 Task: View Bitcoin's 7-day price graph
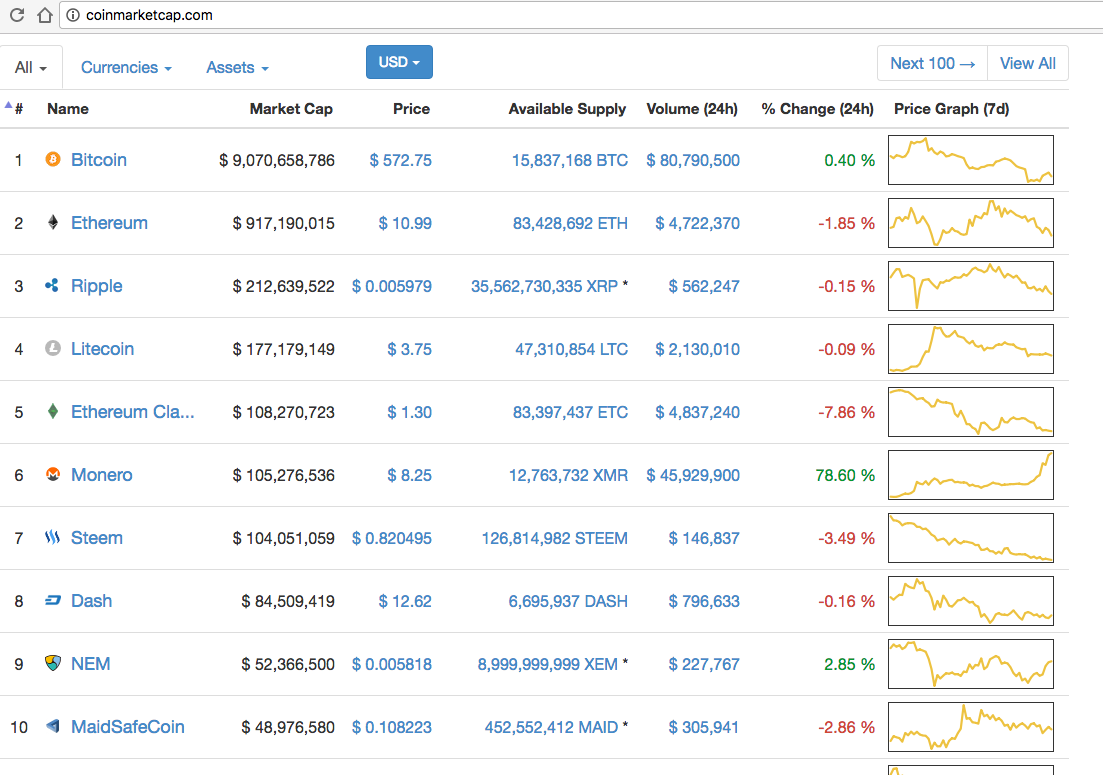(971, 160)
